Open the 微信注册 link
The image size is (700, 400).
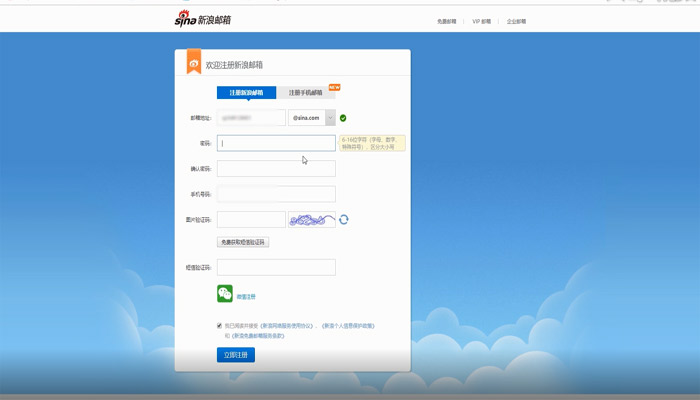click(x=246, y=296)
